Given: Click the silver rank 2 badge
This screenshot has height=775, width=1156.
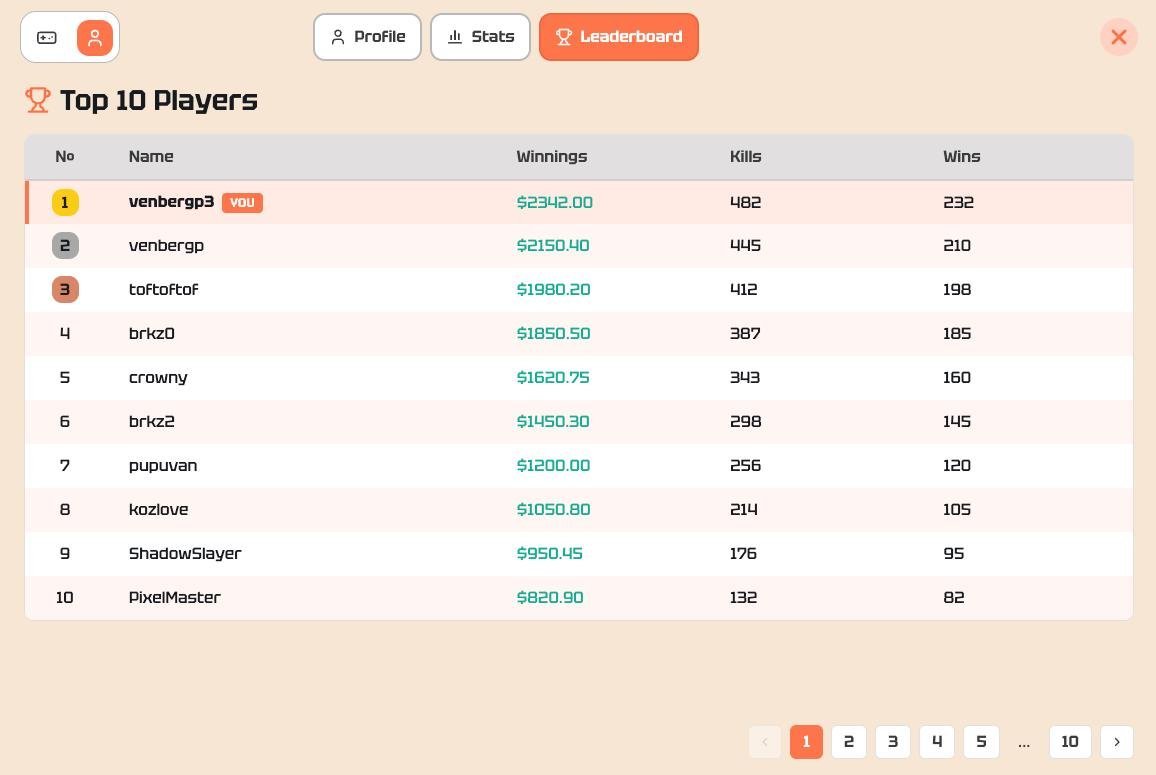Looking at the screenshot, I should [x=65, y=246].
